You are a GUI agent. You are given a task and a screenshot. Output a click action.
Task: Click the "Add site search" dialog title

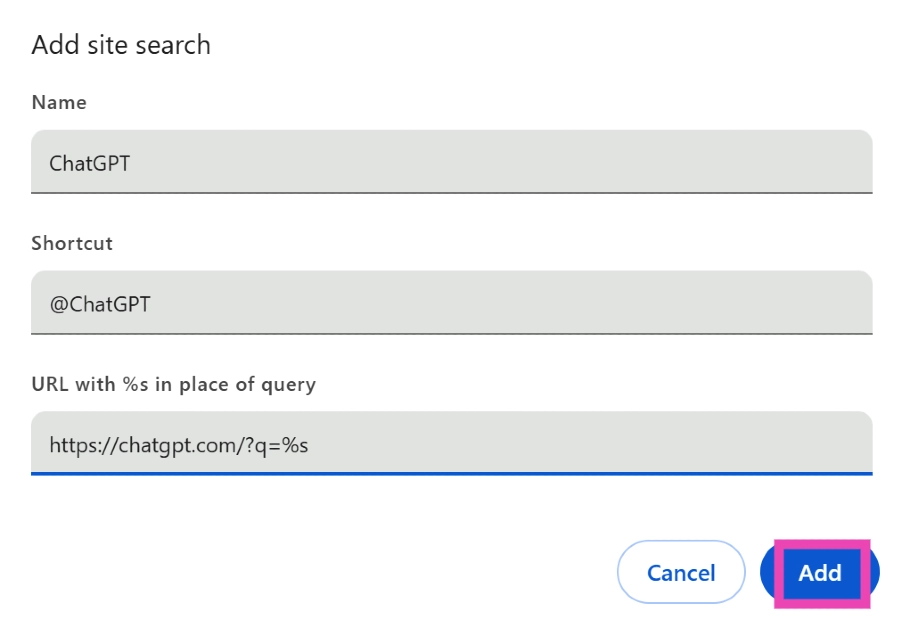tap(121, 45)
